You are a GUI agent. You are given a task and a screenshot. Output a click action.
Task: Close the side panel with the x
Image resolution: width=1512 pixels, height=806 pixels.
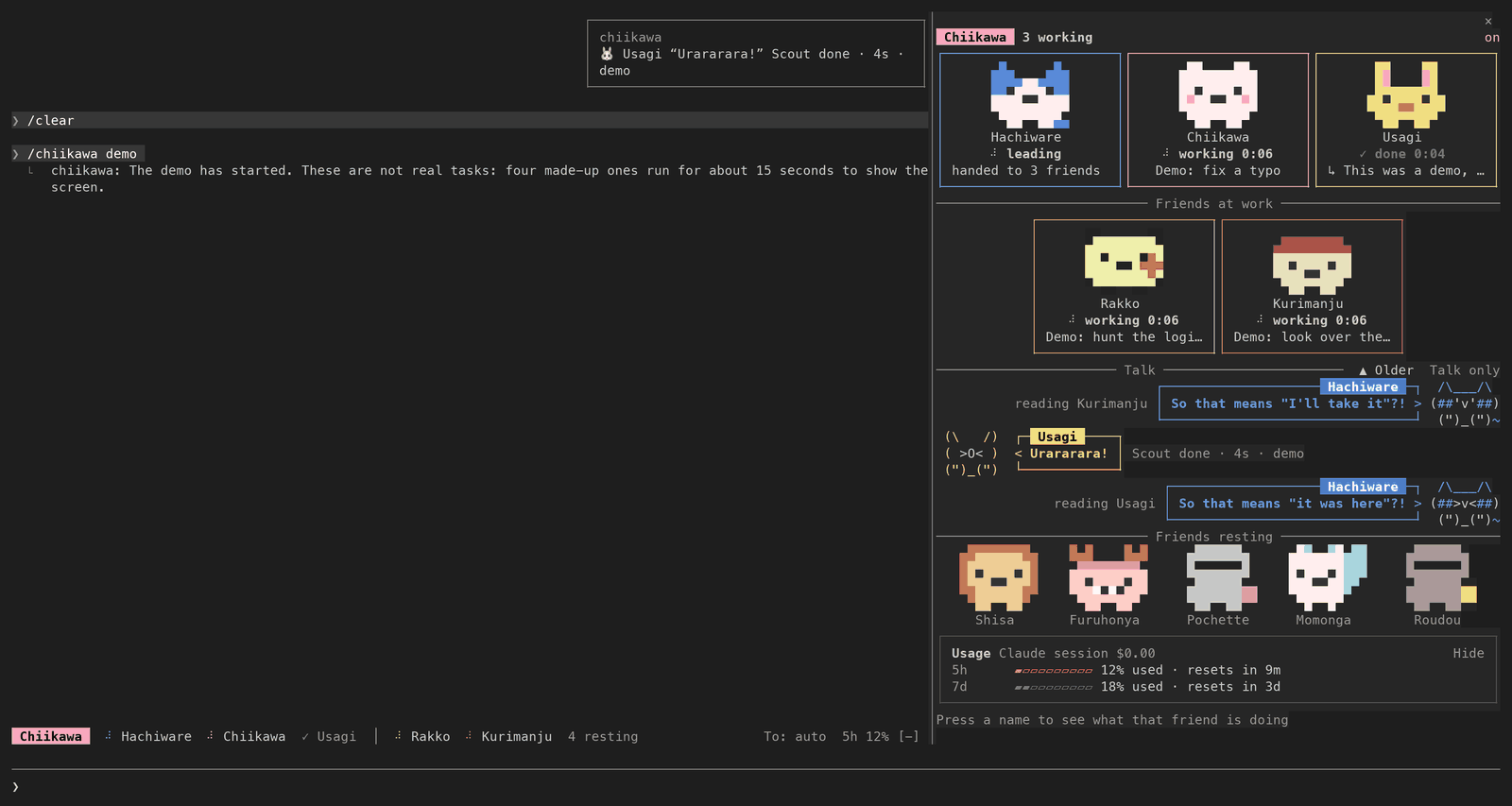1488,21
